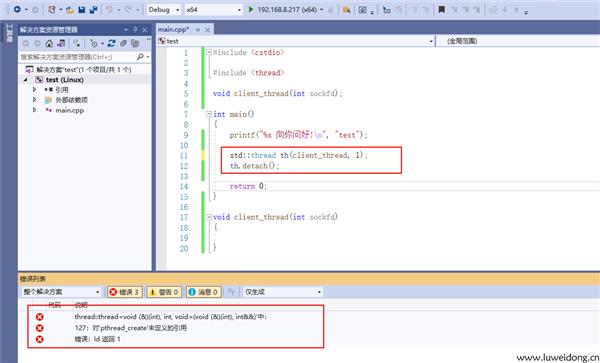The height and width of the screenshot is (363, 600).
Task: Click the pending changes filter clock icon
Action: pos(94,44)
